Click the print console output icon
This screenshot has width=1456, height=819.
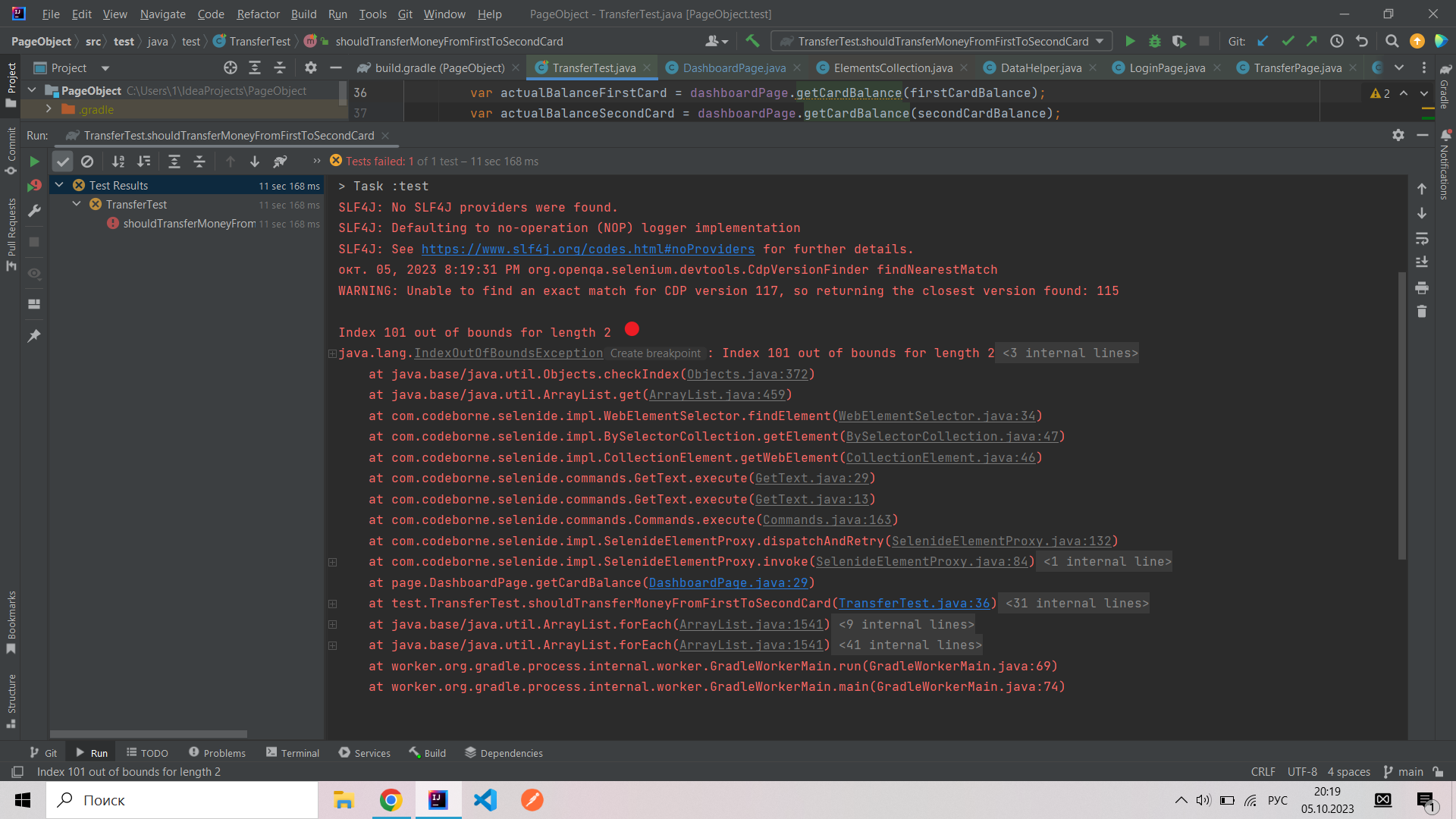coord(1422,287)
